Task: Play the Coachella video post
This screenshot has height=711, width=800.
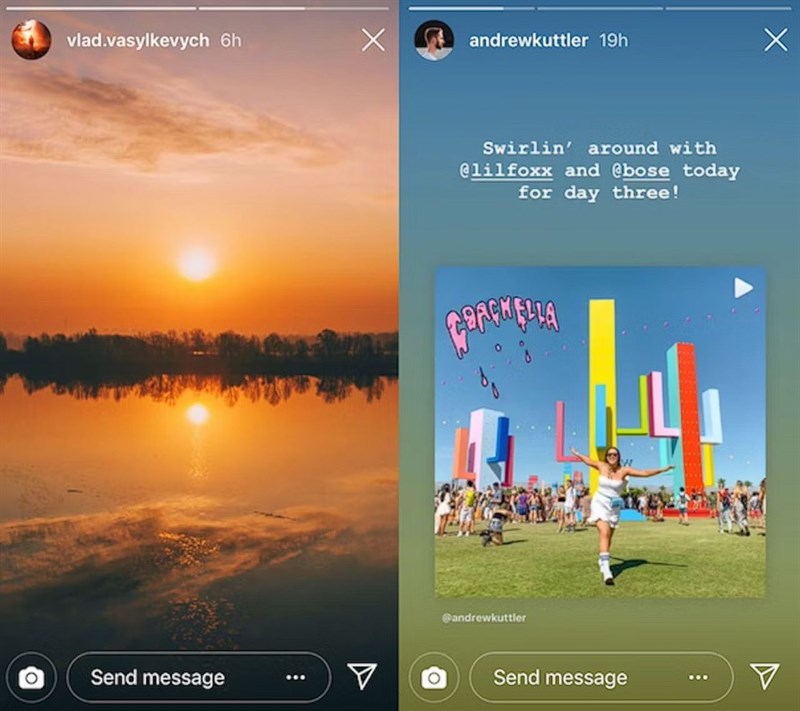Action: [743, 288]
